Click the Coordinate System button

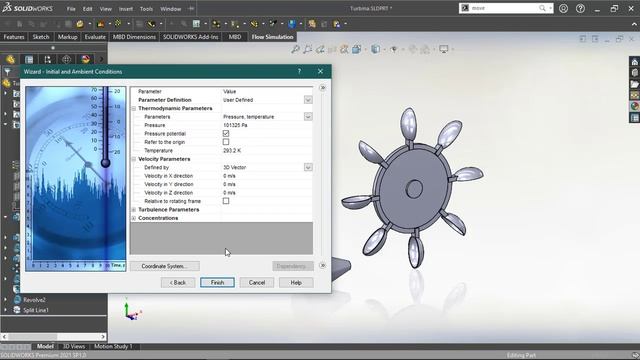pos(165,266)
